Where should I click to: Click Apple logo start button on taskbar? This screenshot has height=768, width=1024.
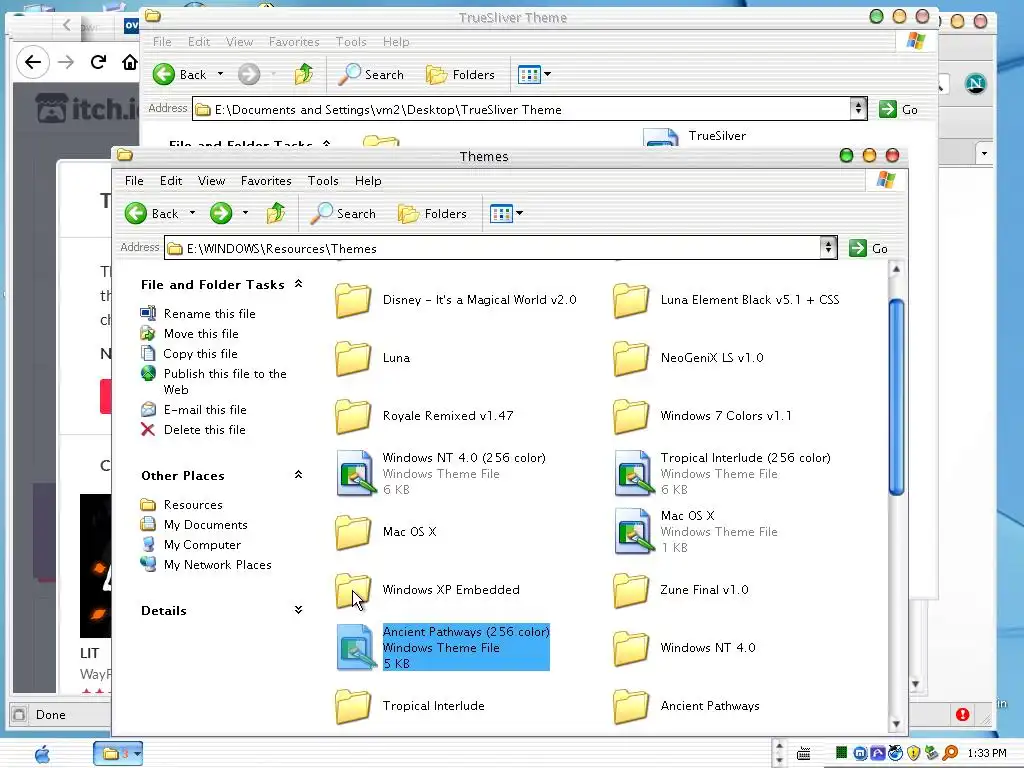[42, 754]
